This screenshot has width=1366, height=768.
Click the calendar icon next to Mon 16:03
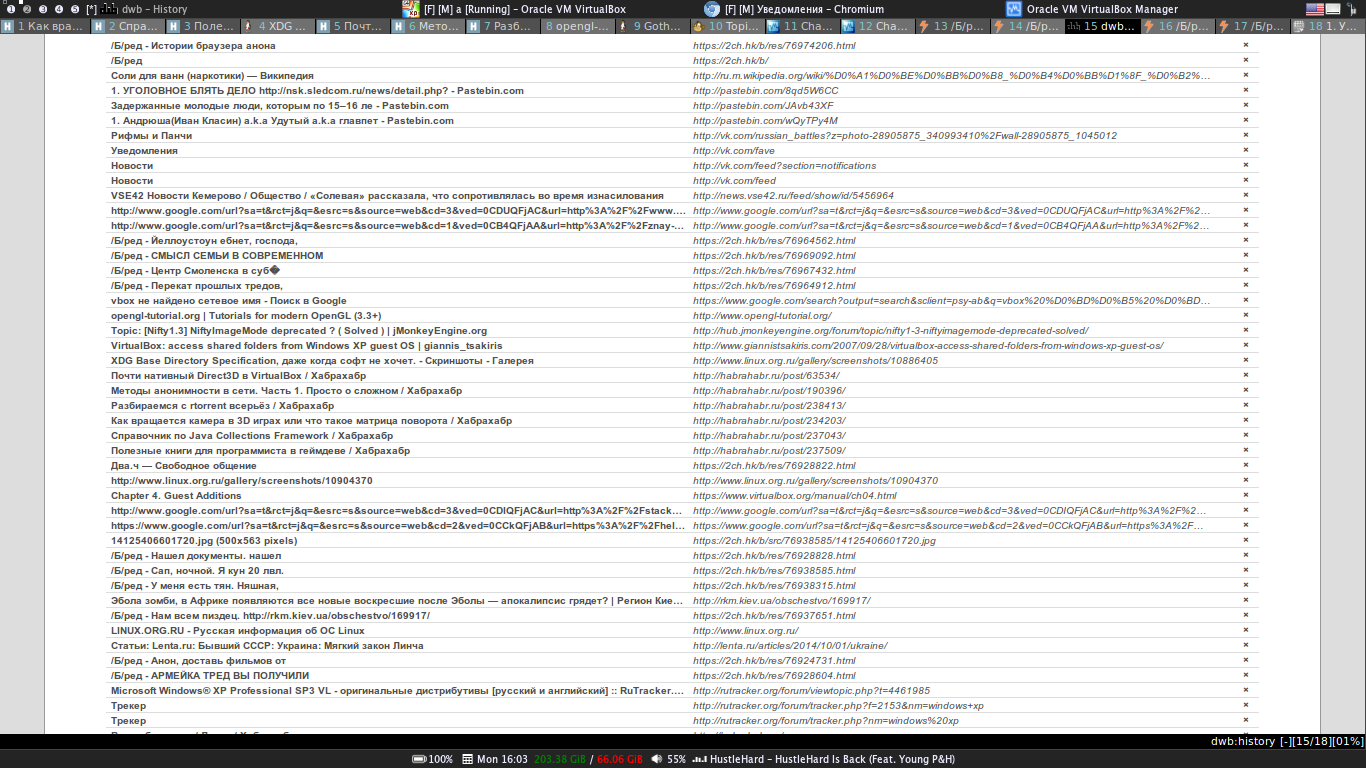[468, 759]
